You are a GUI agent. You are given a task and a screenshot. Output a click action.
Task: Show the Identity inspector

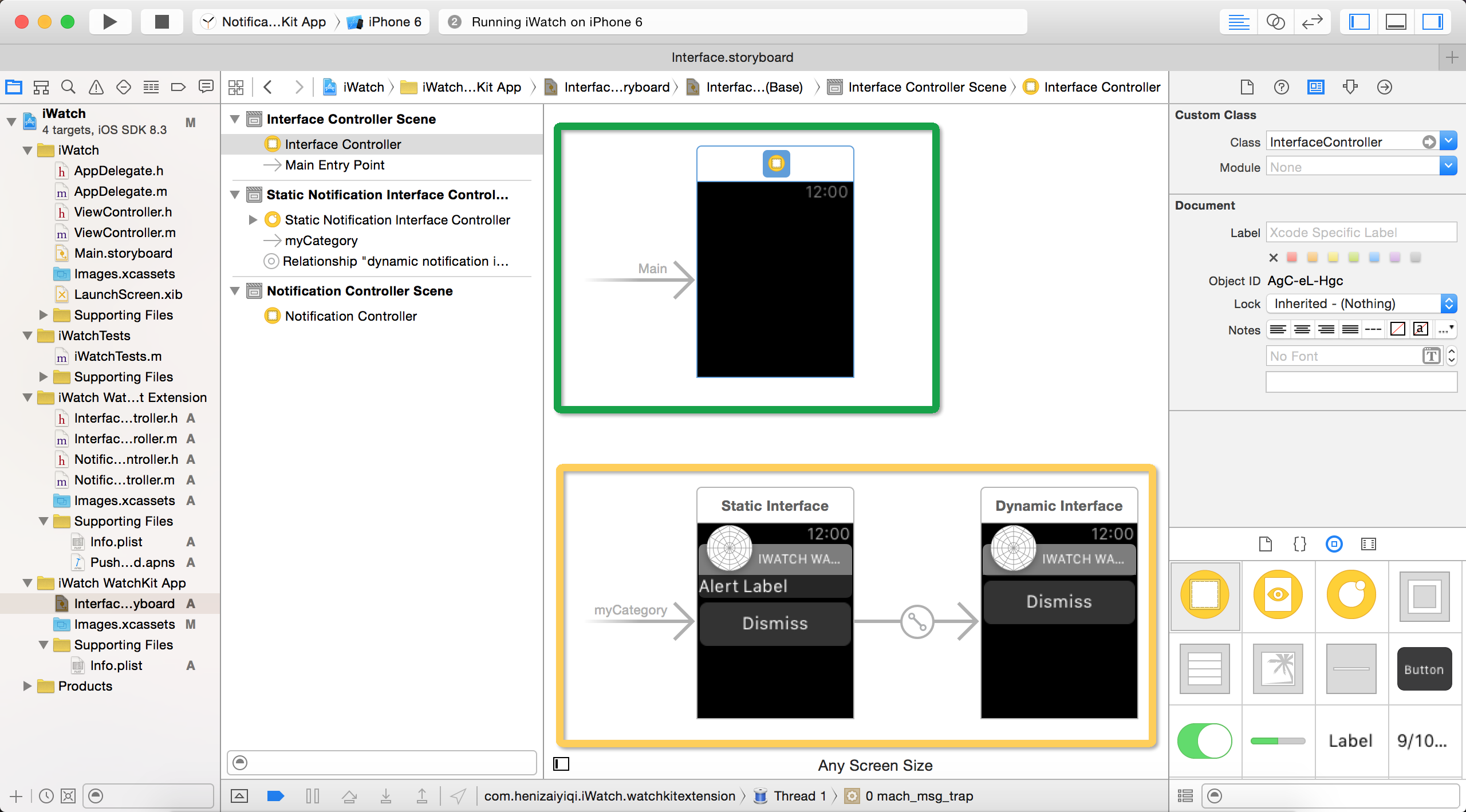point(1316,87)
